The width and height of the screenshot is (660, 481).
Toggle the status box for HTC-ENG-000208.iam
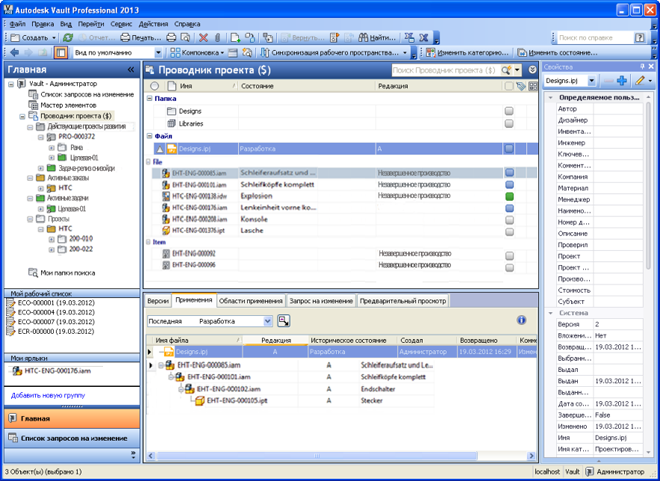pos(509,220)
